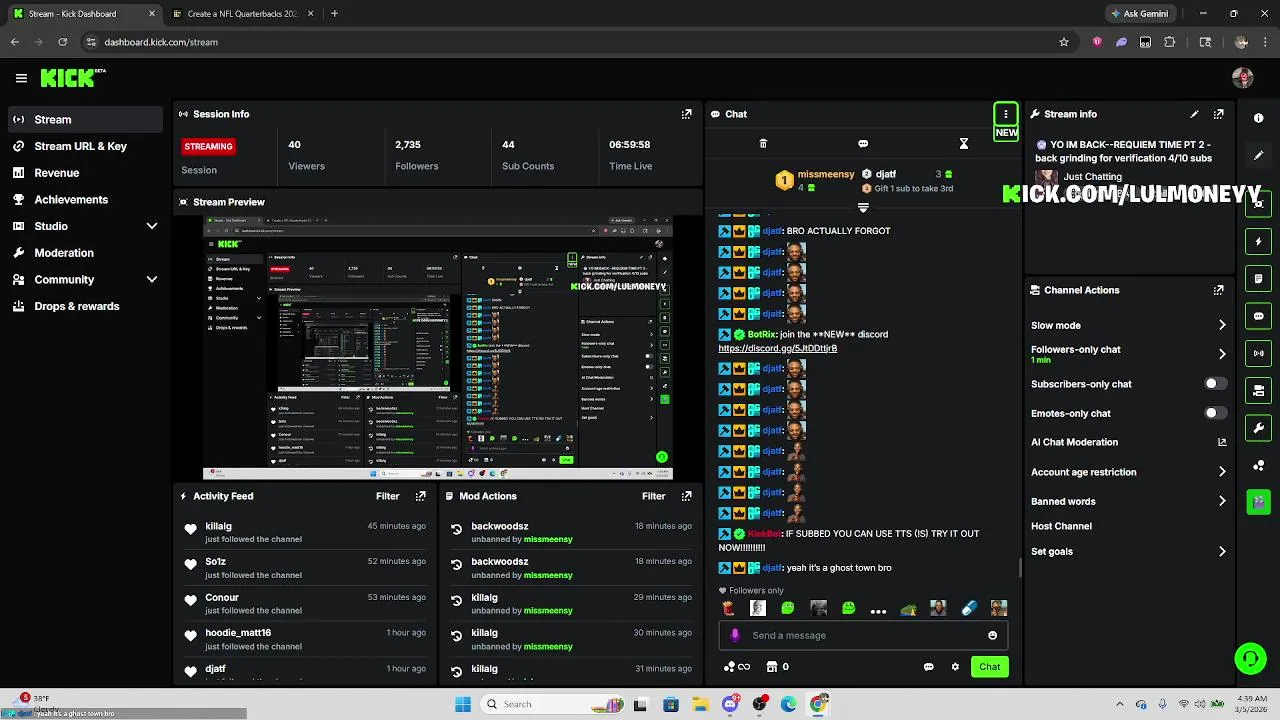Open the AI Chat Moderation external link icon

[1222, 442]
